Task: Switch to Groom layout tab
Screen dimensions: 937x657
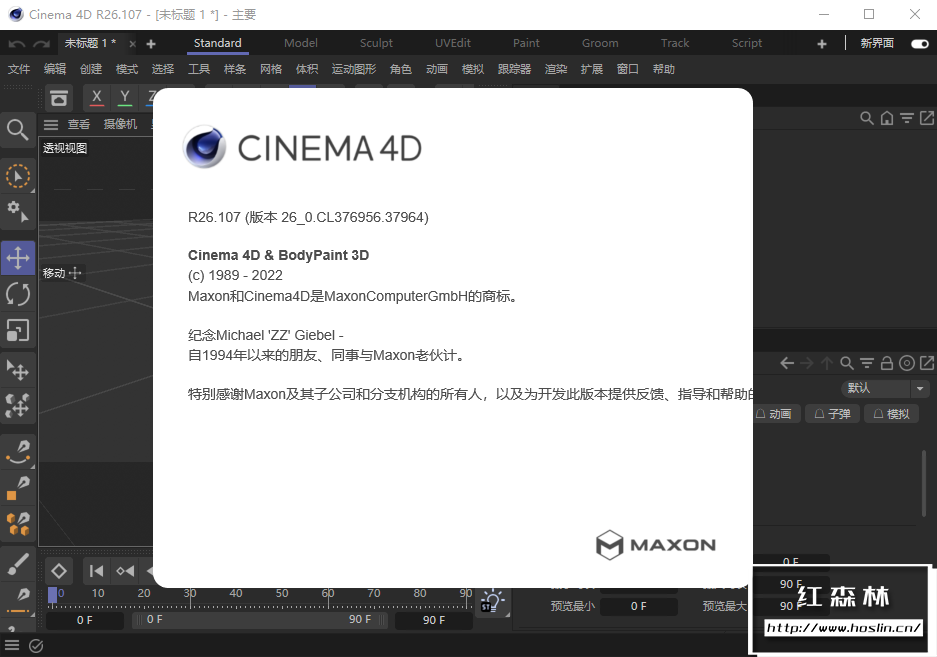Action: (x=600, y=43)
